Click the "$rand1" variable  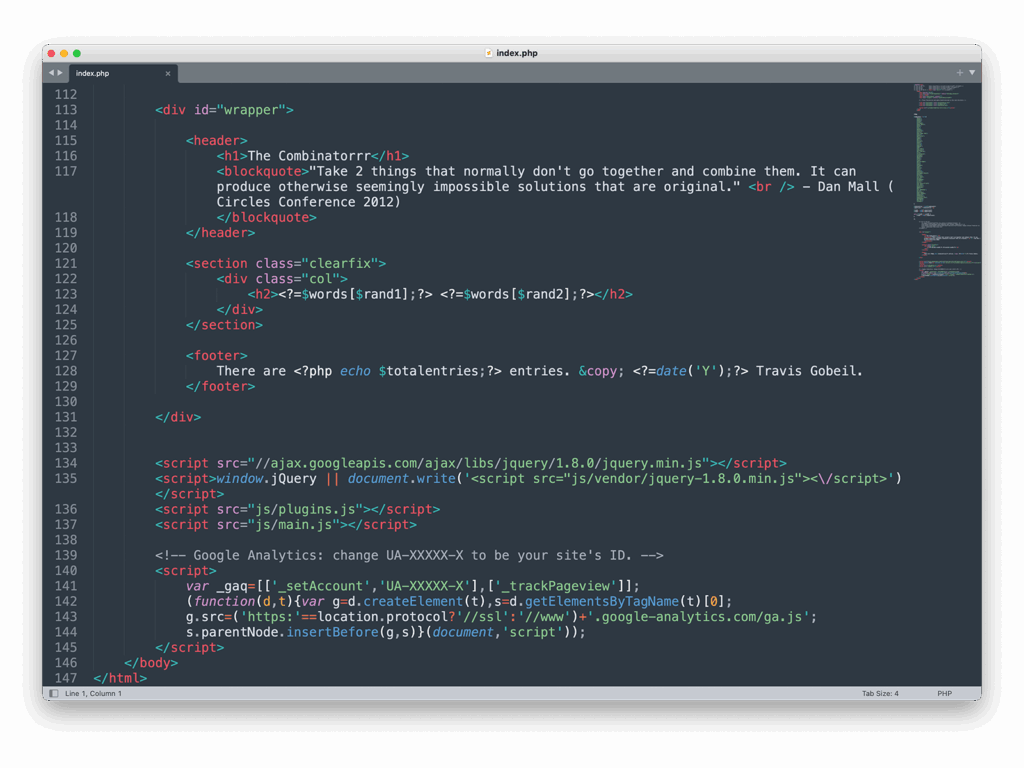pos(378,294)
